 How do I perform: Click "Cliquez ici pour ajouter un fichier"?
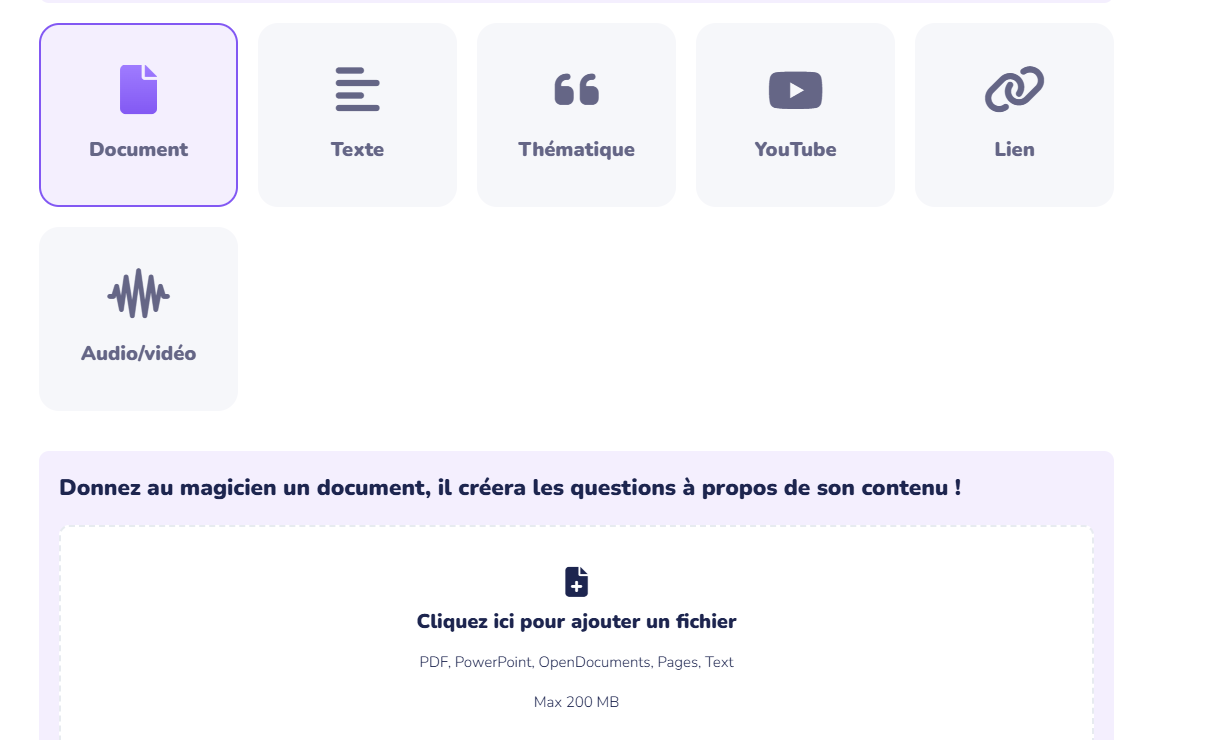click(x=576, y=621)
